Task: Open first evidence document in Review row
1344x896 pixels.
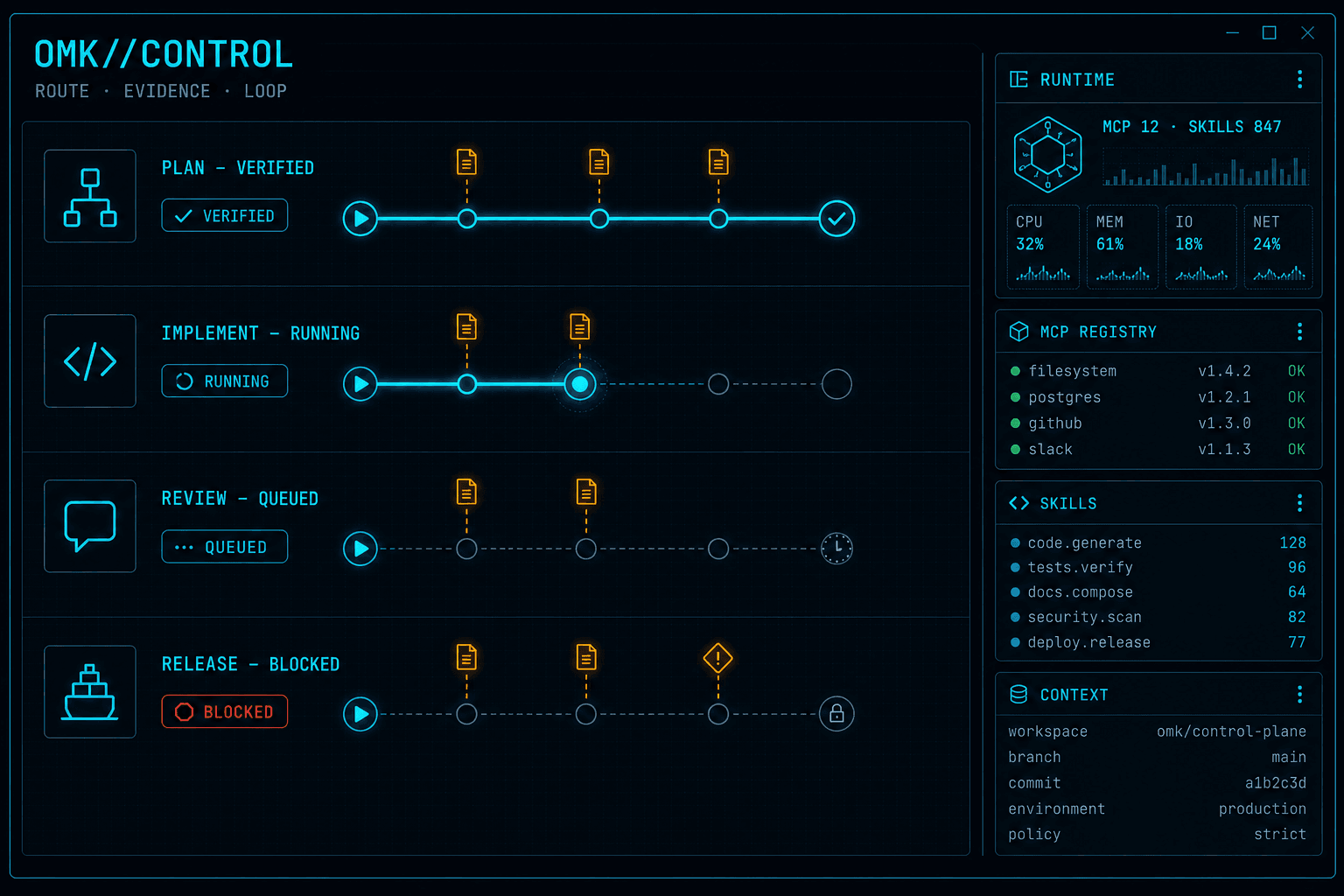Action: coord(467,492)
